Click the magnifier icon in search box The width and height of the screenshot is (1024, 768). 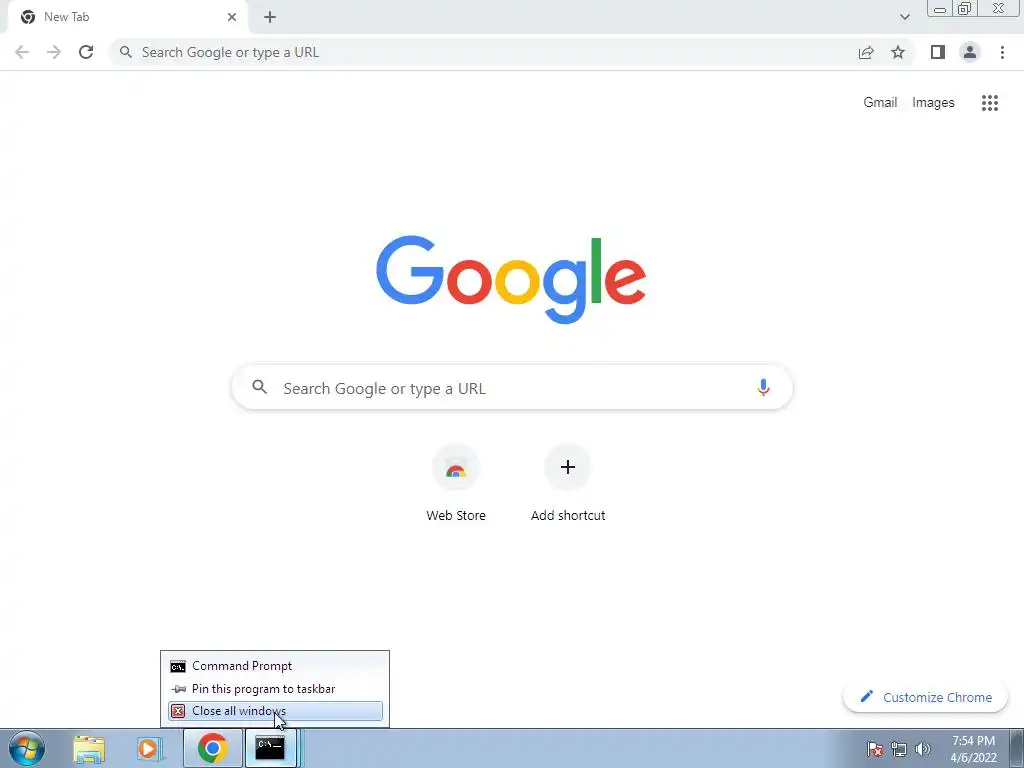tap(259, 387)
